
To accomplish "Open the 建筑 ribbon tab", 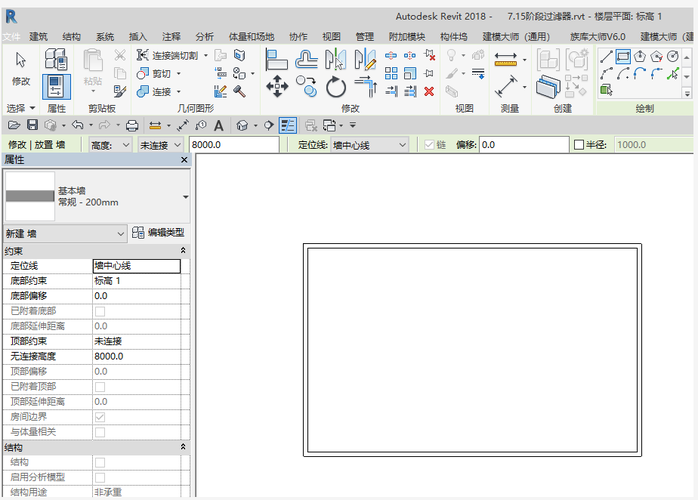I will click(x=38, y=37).
